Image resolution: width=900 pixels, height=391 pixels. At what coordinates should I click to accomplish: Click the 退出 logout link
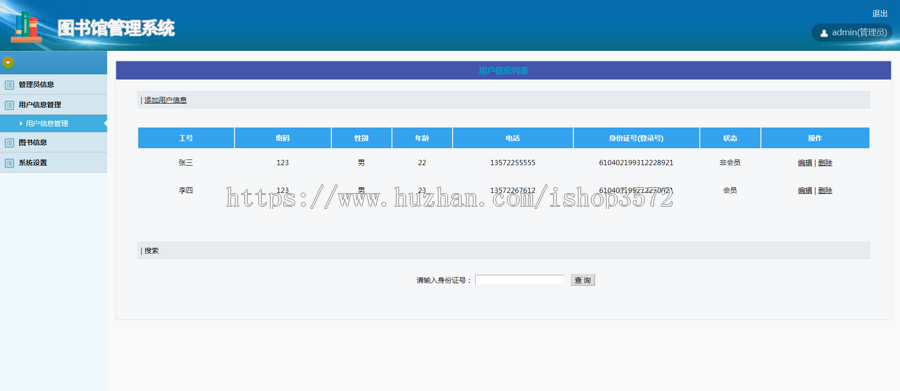pyautogui.click(x=879, y=14)
